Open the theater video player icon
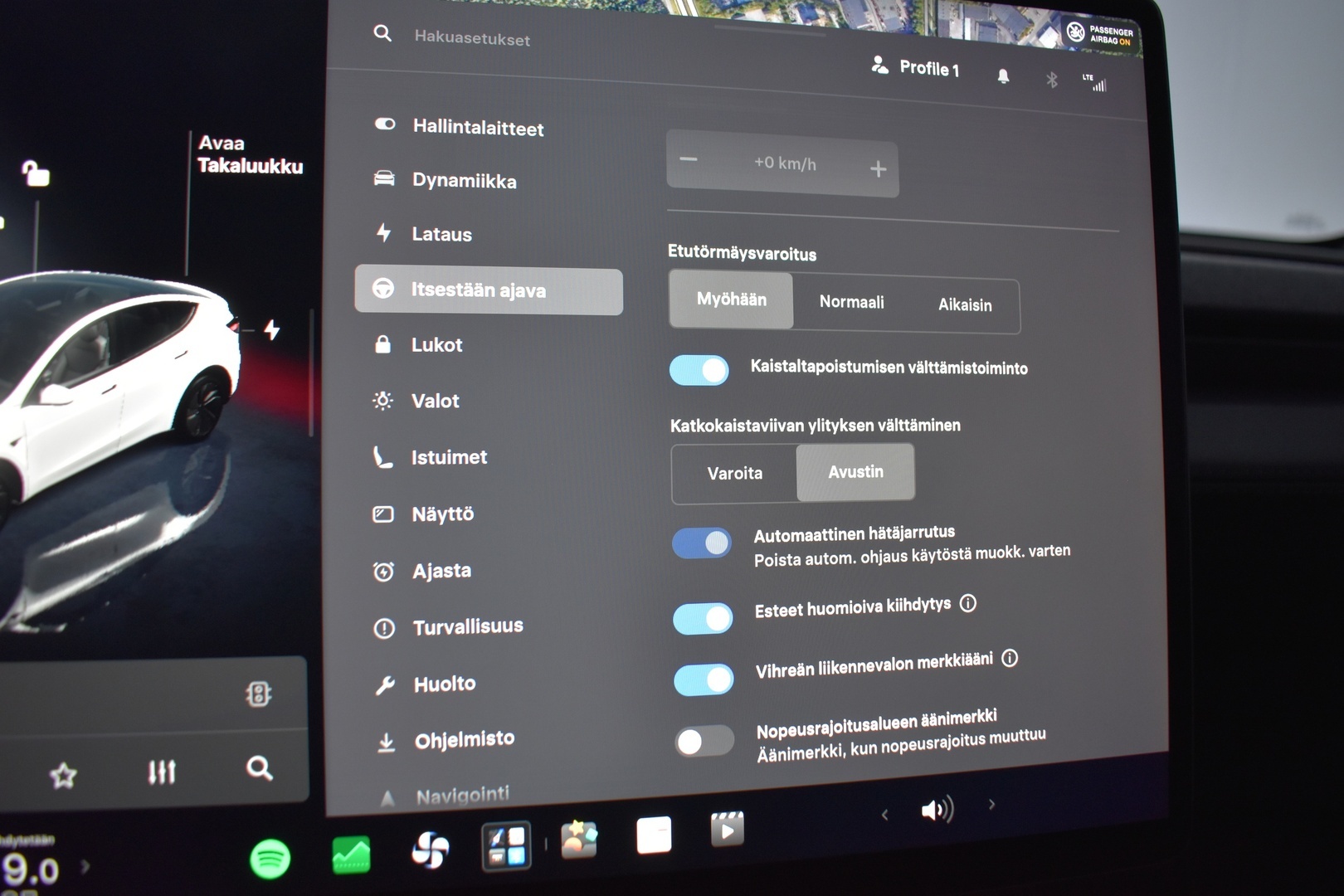1344x896 pixels. tap(728, 829)
